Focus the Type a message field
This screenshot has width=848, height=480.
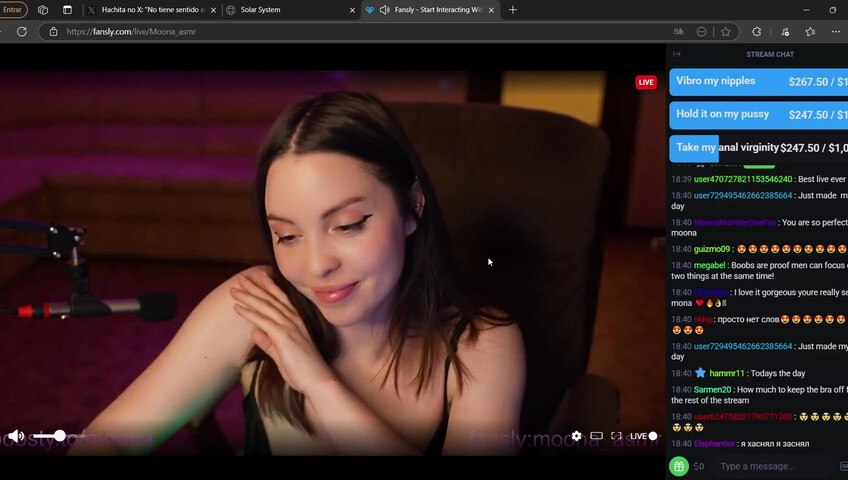(771, 466)
